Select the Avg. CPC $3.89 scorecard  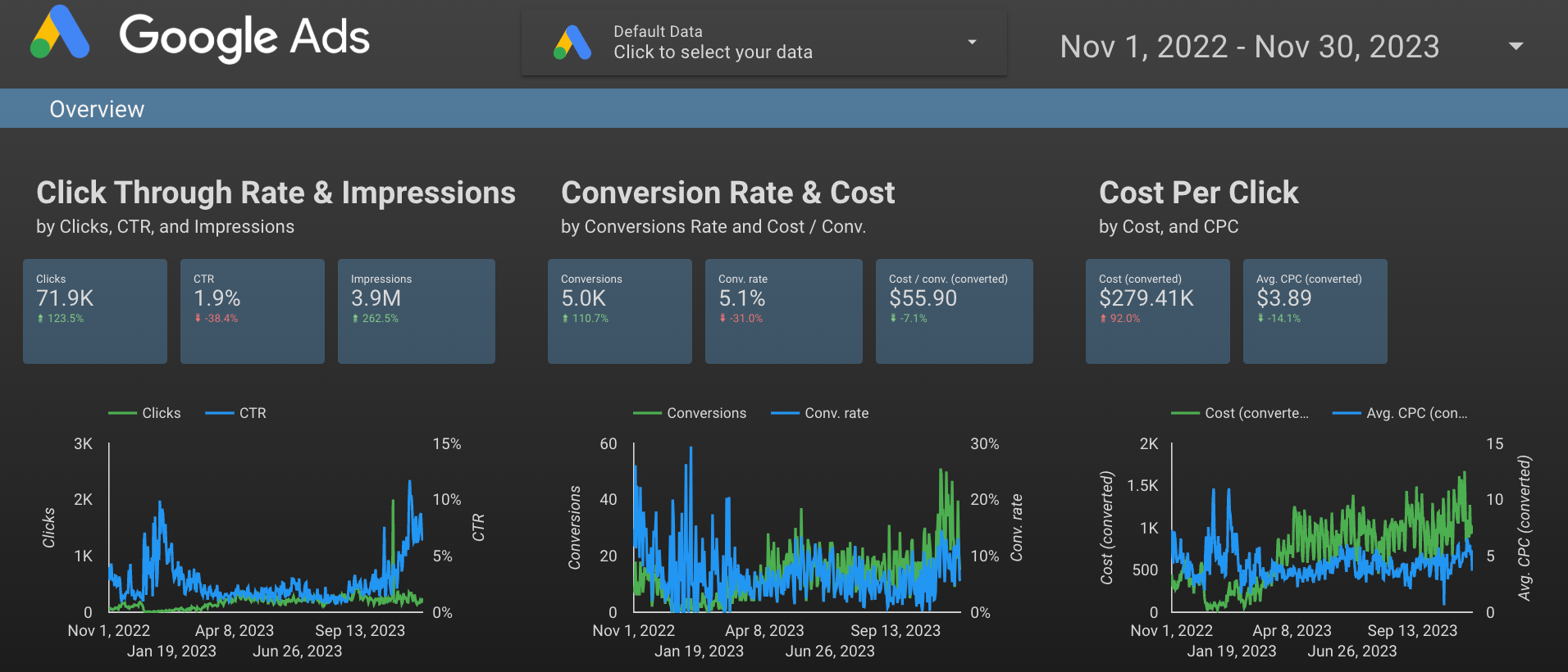click(1315, 311)
